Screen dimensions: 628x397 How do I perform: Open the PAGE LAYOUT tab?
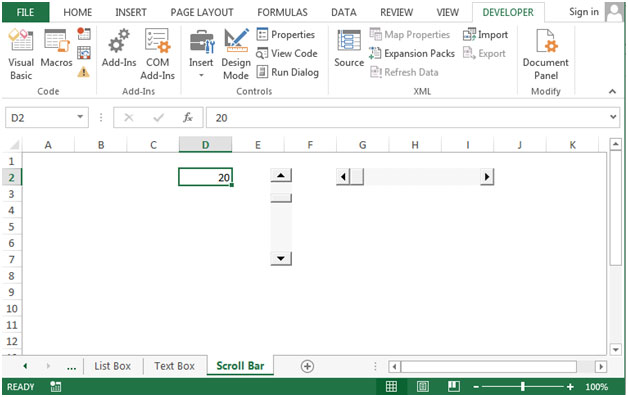pyautogui.click(x=202, y=12)
